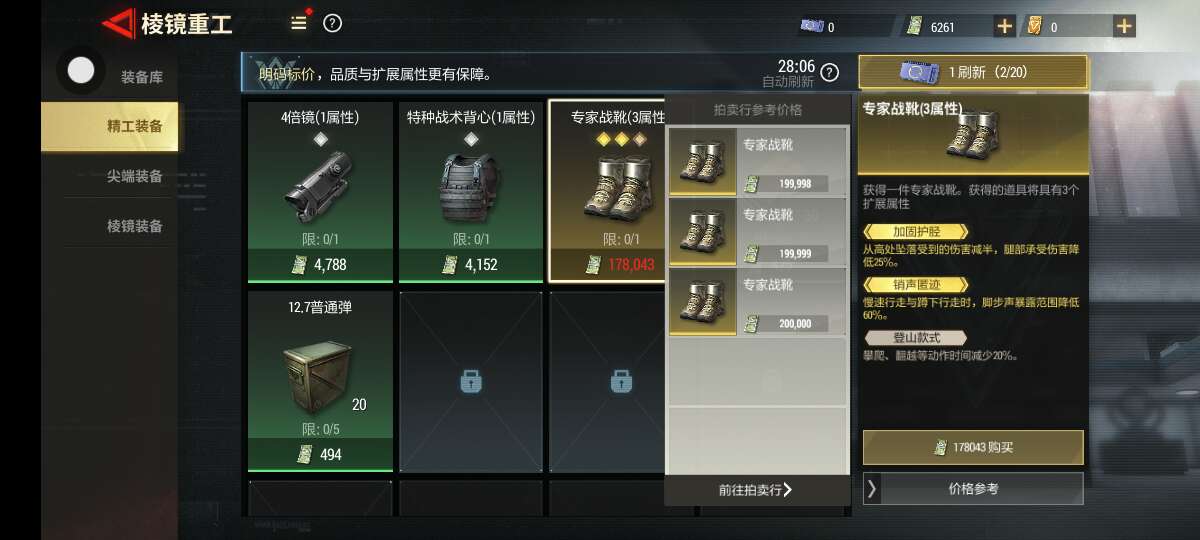Click the red arrow logo back icon
Screen dimensions: 1200x540
point(118,23)
